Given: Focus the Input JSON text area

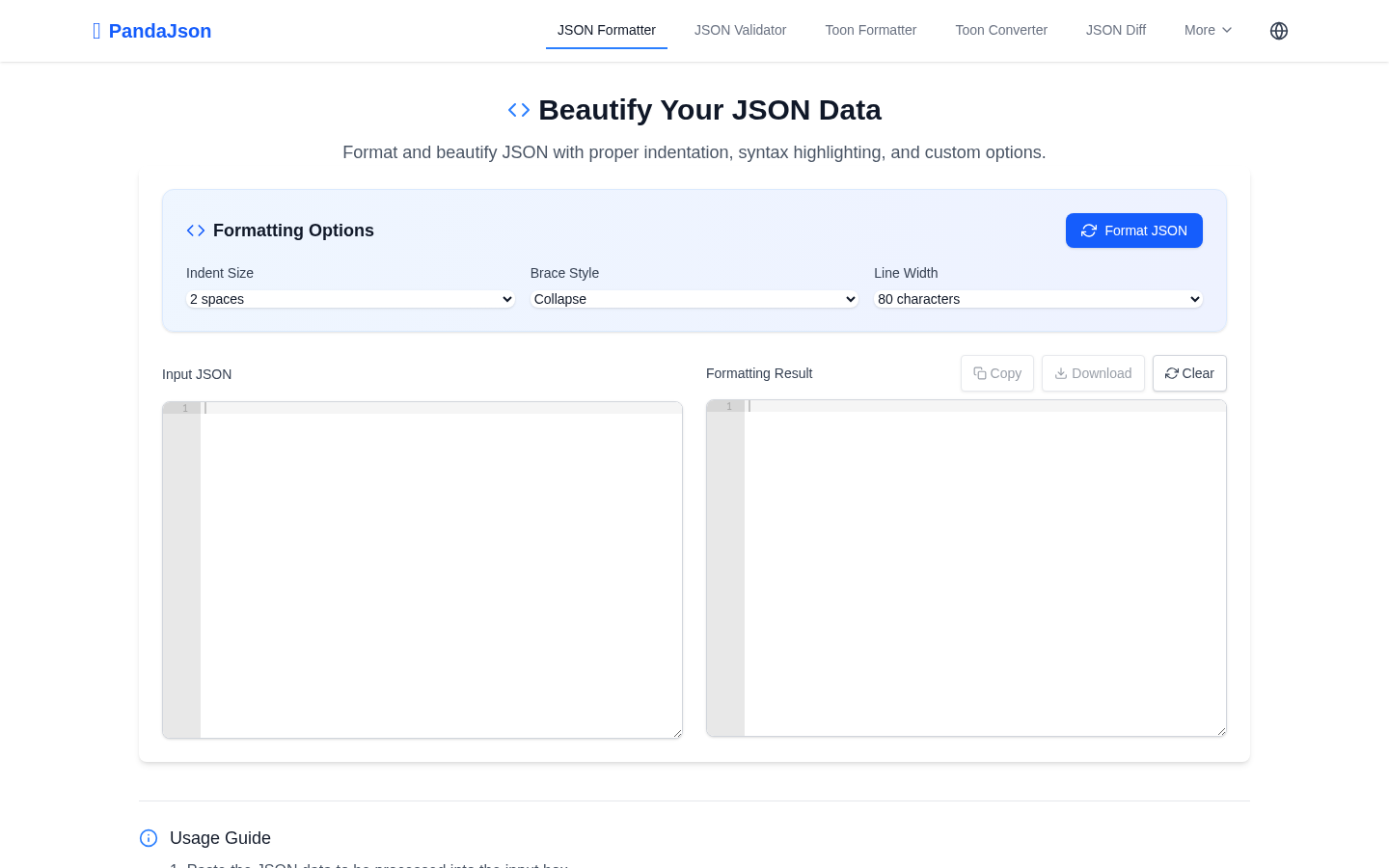Looking at the screenshot, I should (x=422, y=570).
